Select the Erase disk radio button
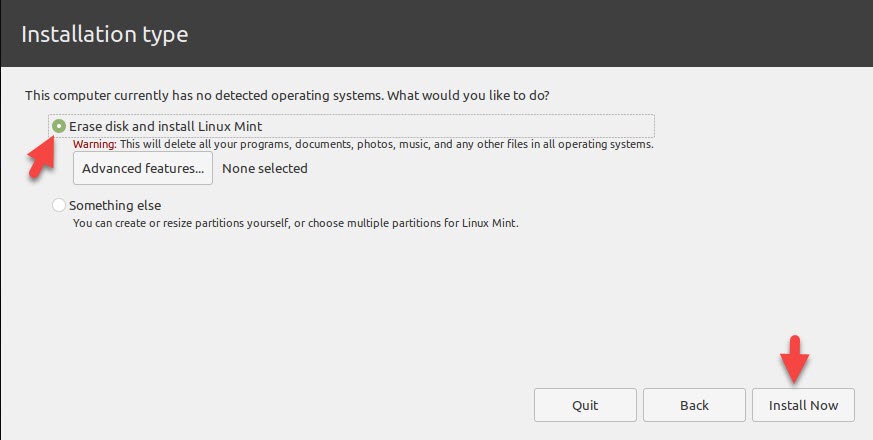The width and height of the screenshot is (873, 440). 60,127
